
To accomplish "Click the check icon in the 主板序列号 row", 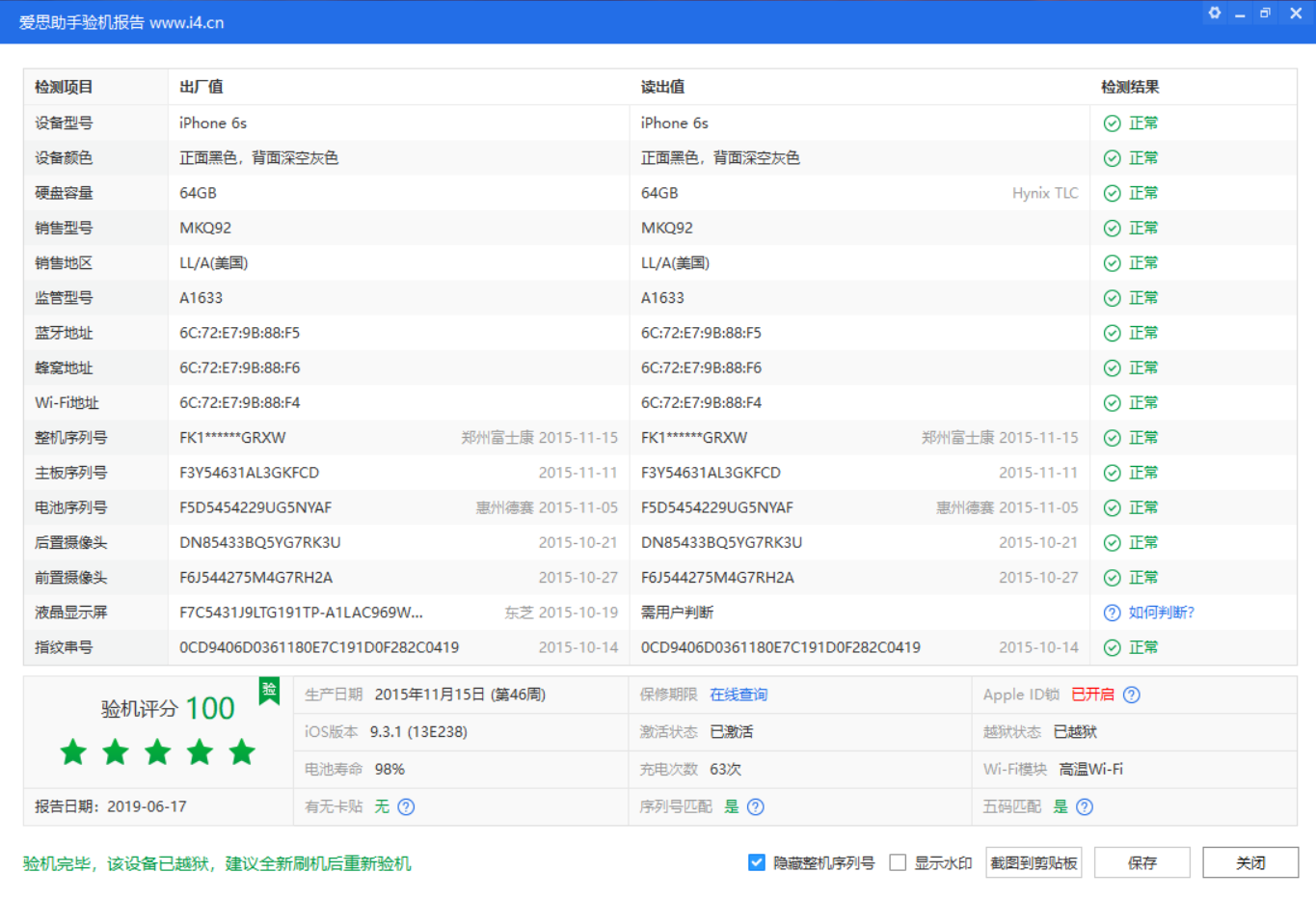I will 1112,473.
